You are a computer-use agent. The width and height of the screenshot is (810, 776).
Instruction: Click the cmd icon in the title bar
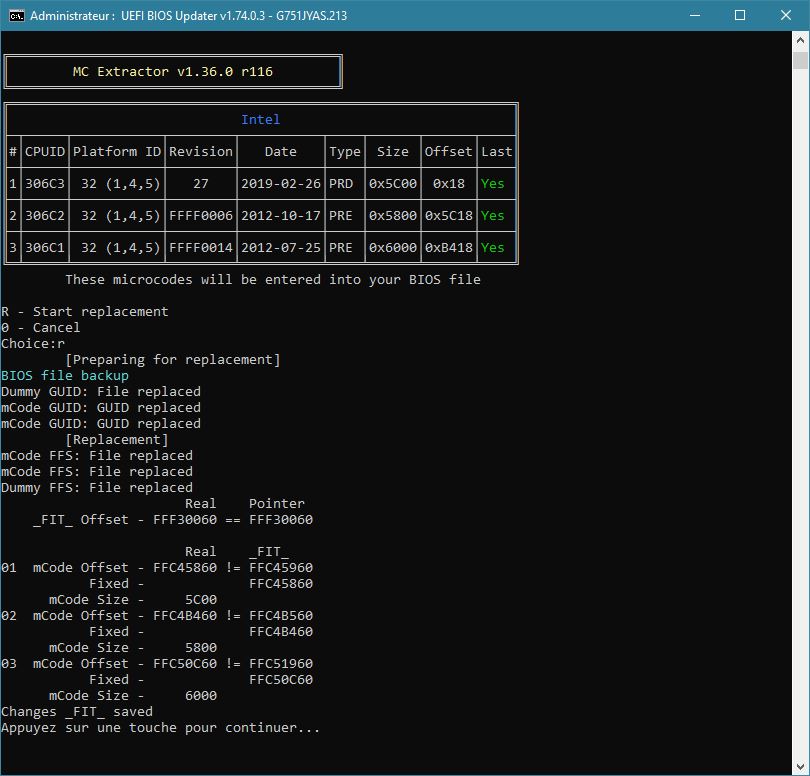[17, 15]
